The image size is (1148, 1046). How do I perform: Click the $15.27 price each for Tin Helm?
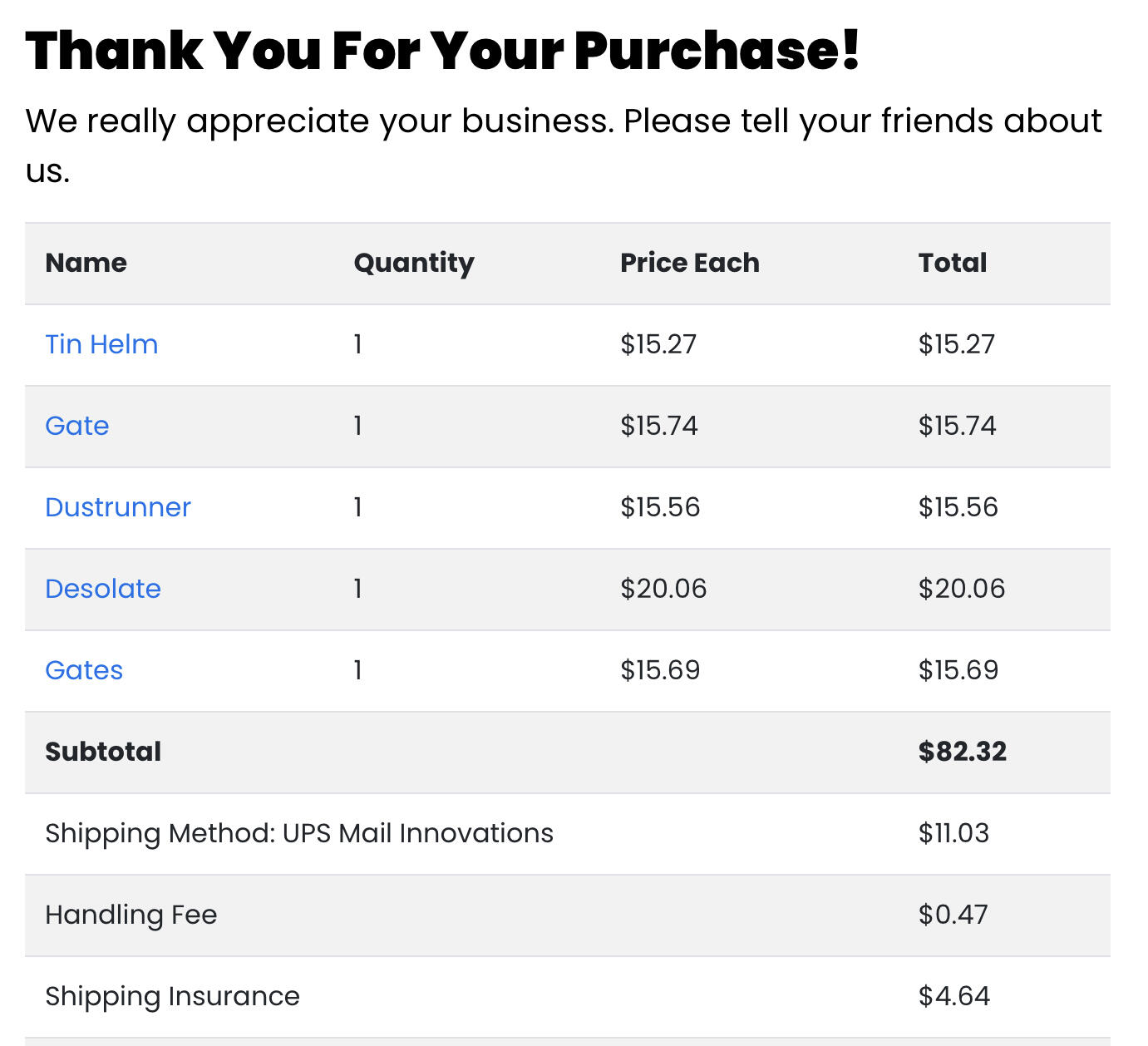coord(658,344)
